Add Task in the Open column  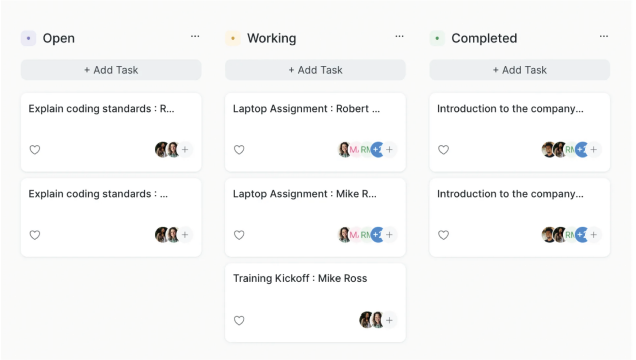[111, 70]
